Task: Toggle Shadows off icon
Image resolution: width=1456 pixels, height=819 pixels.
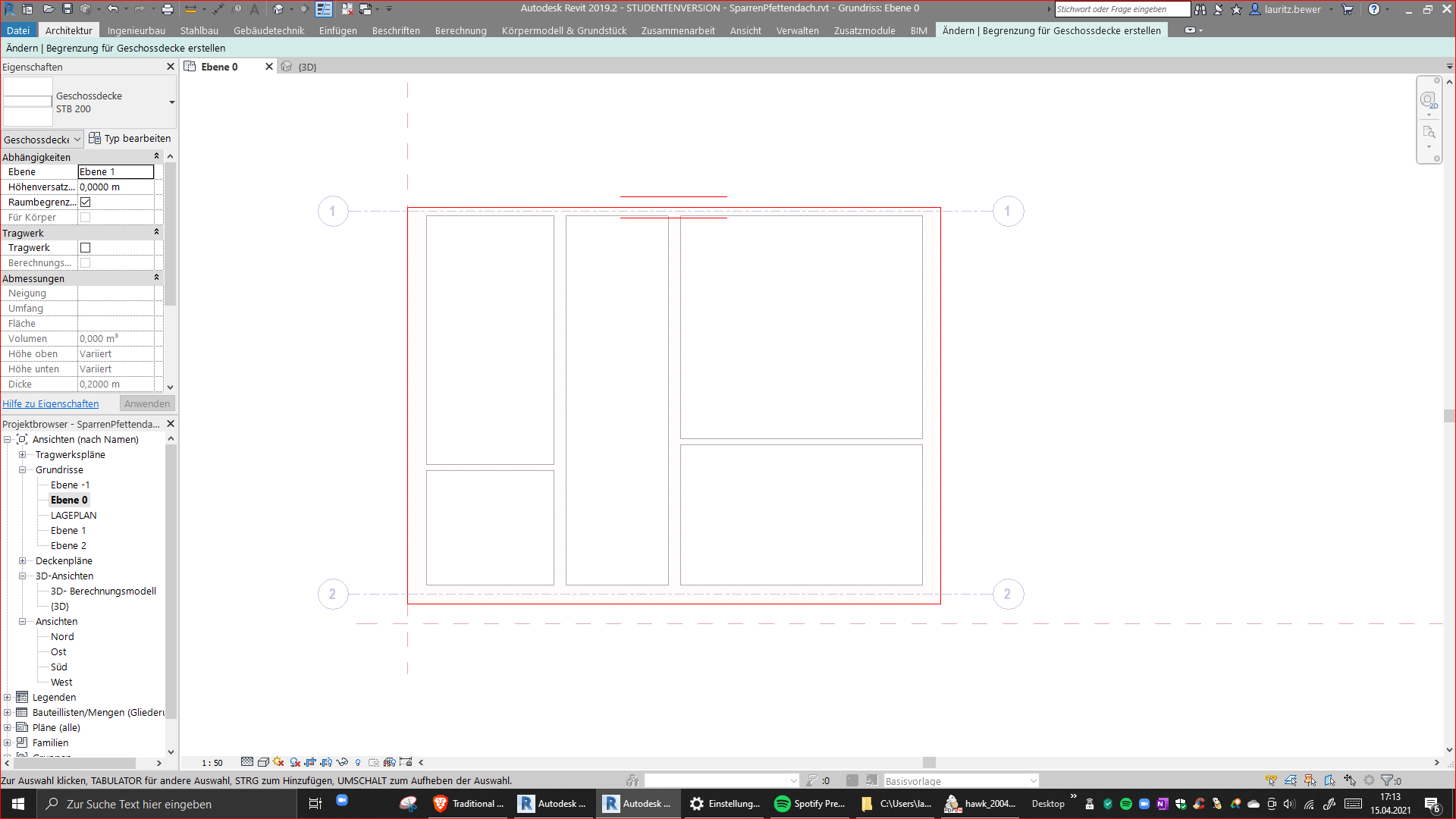Action: 295,762
